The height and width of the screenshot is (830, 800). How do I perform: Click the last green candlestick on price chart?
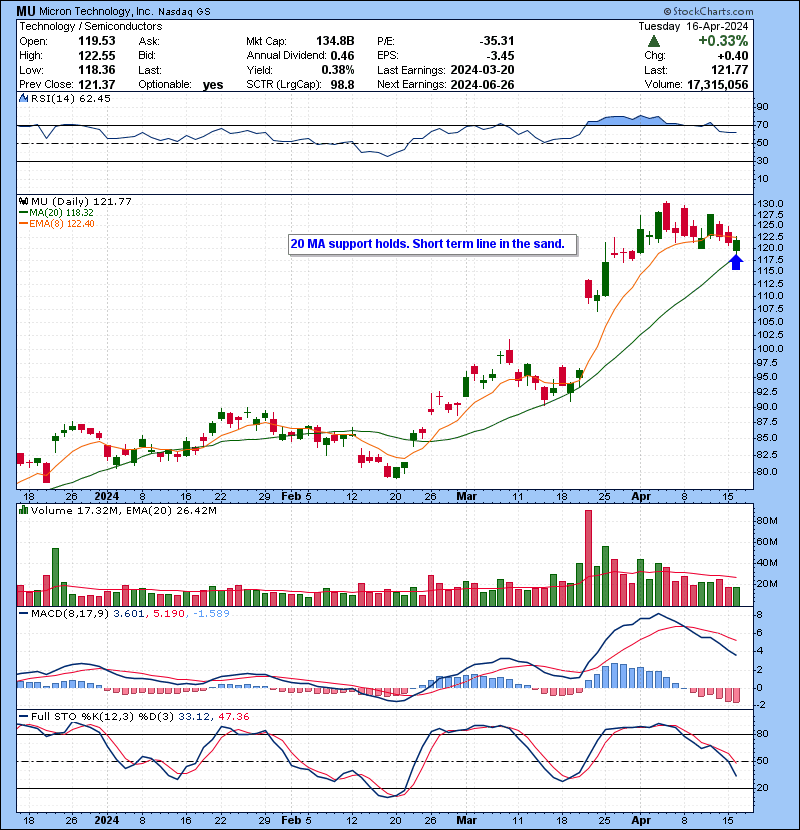coord(736,246)
